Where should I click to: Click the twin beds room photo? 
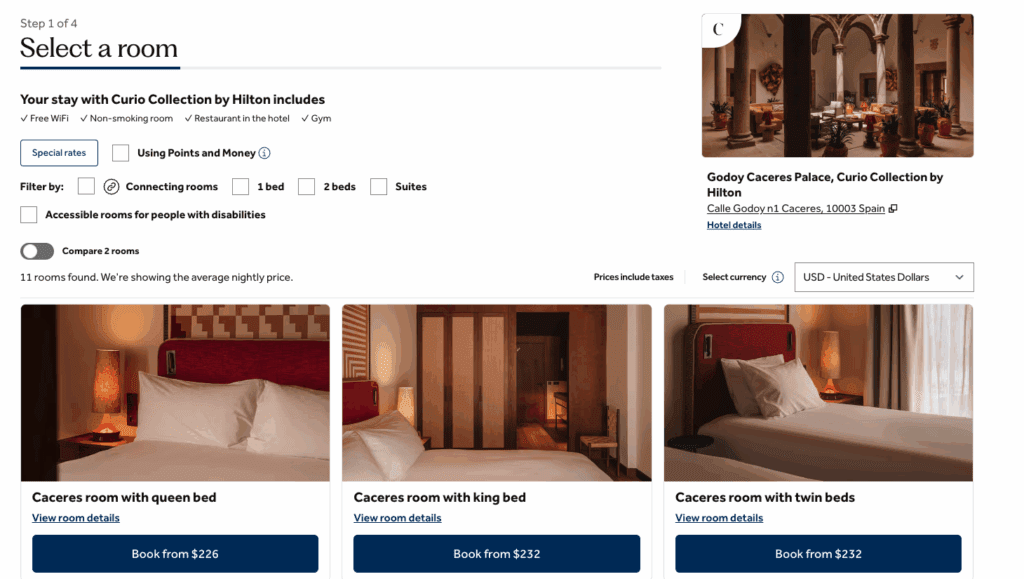click(818, 393)
